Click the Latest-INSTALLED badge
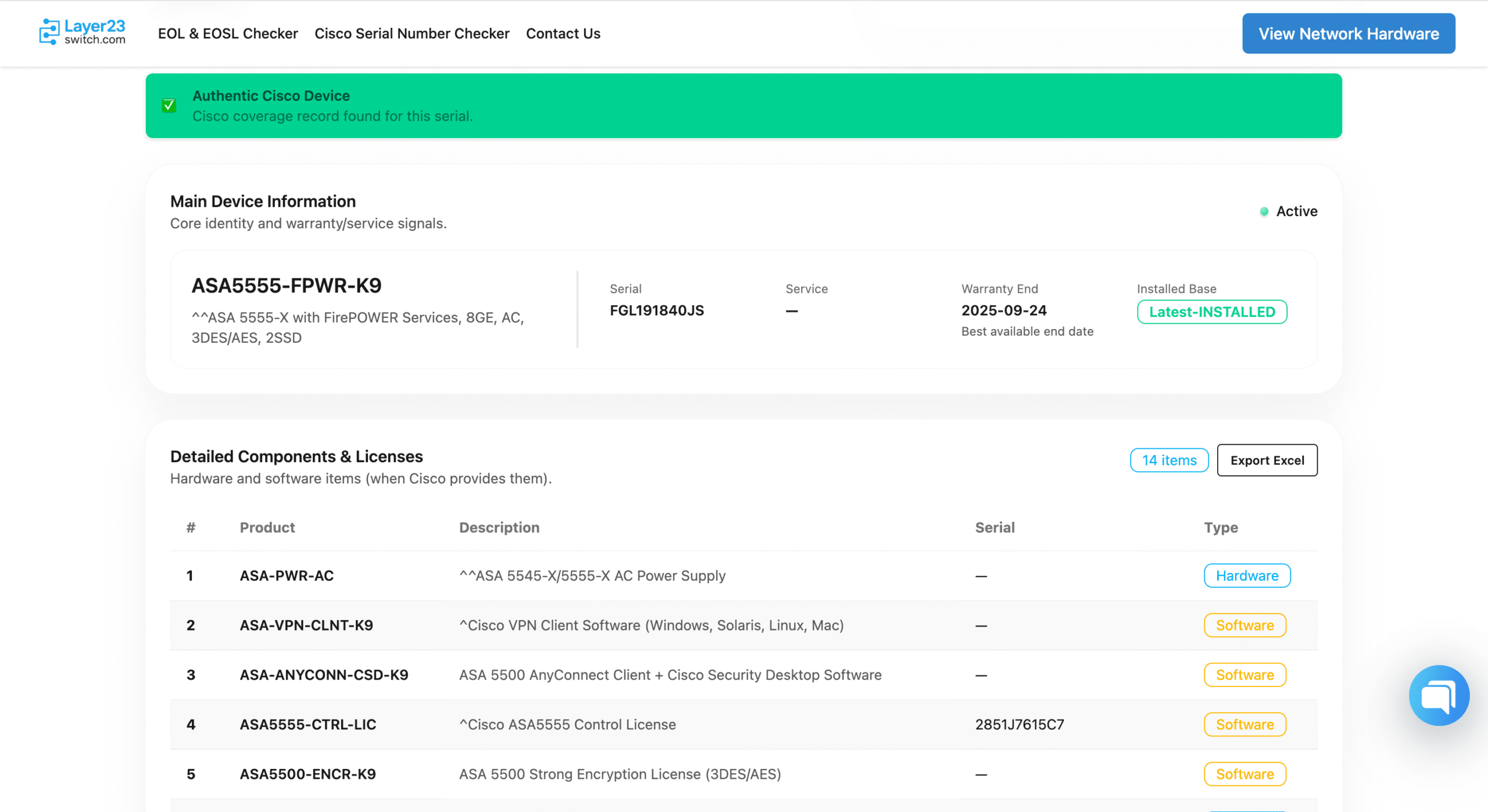Screen dimensions: 1488x812 point(1211,312)
